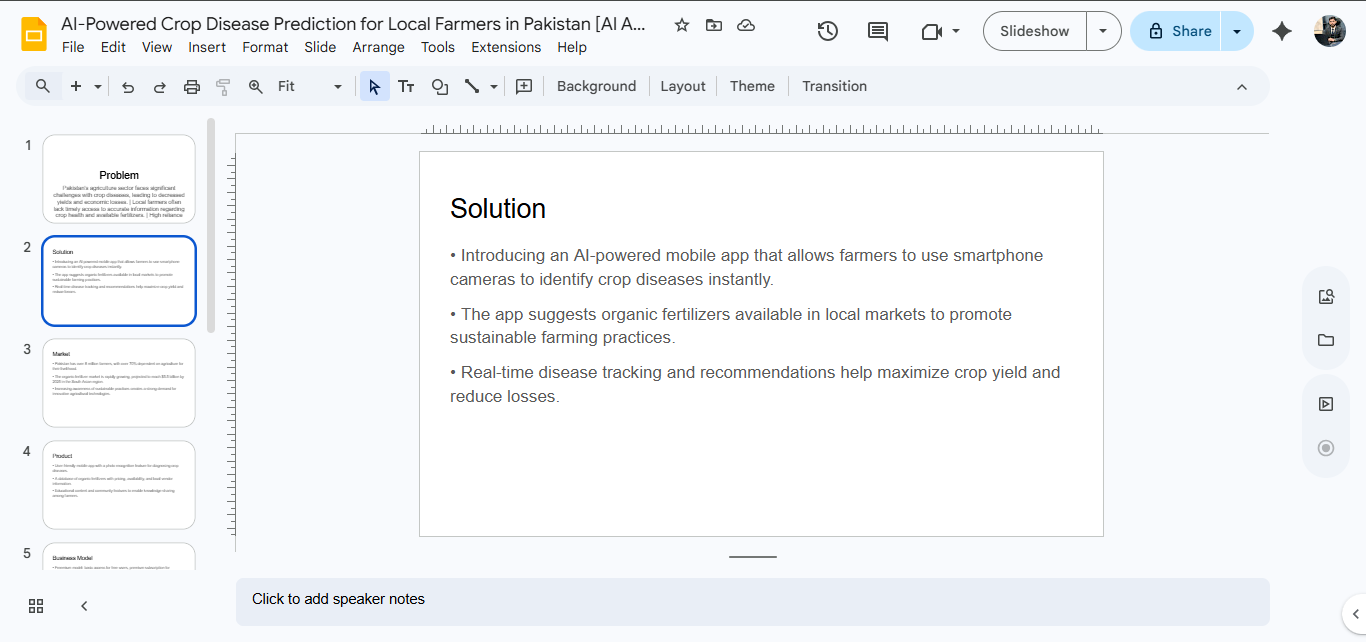1366x642 pixels.
Task: Switch to grid view of slides
Action: point(36,605)
